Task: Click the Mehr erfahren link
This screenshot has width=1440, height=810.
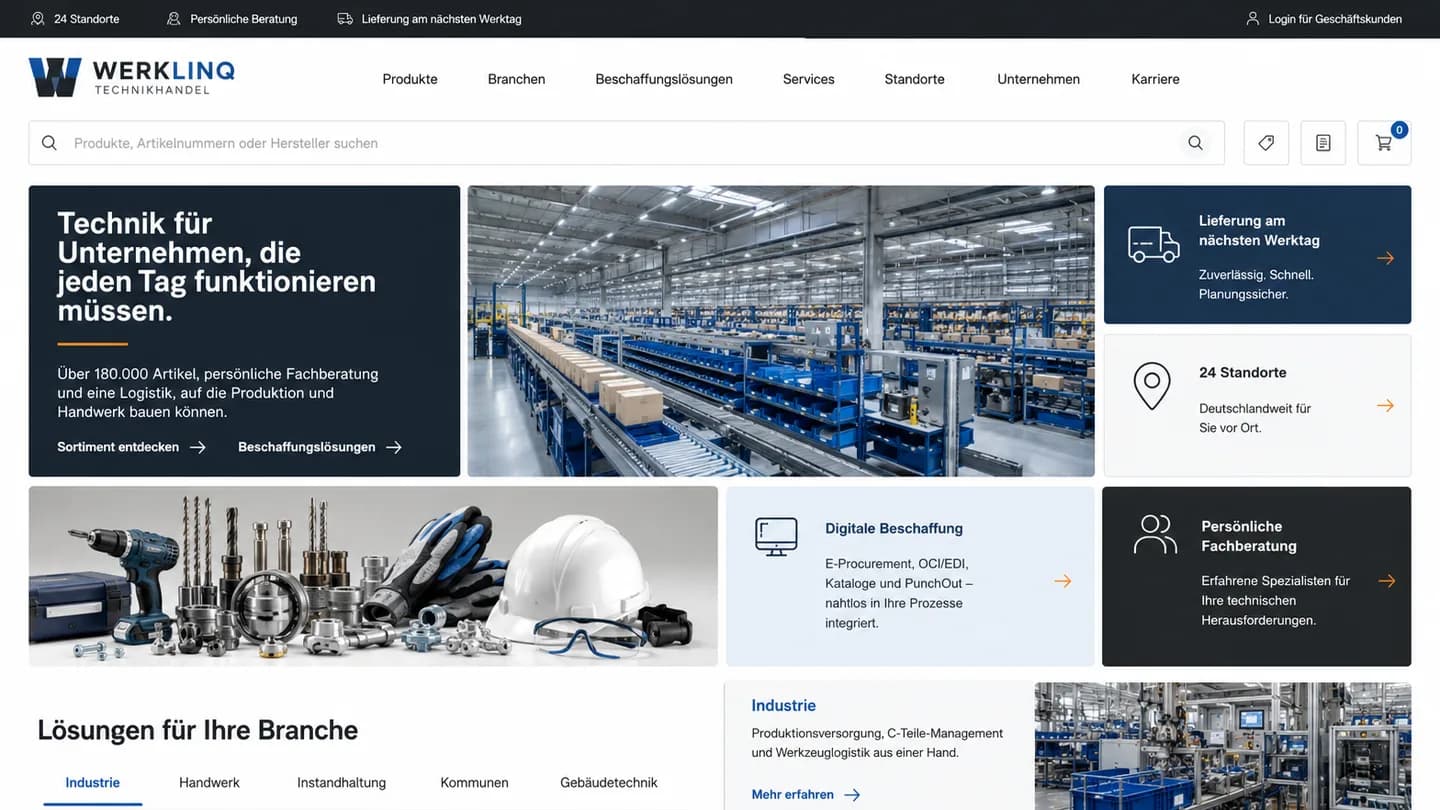Action: point(806,795)
